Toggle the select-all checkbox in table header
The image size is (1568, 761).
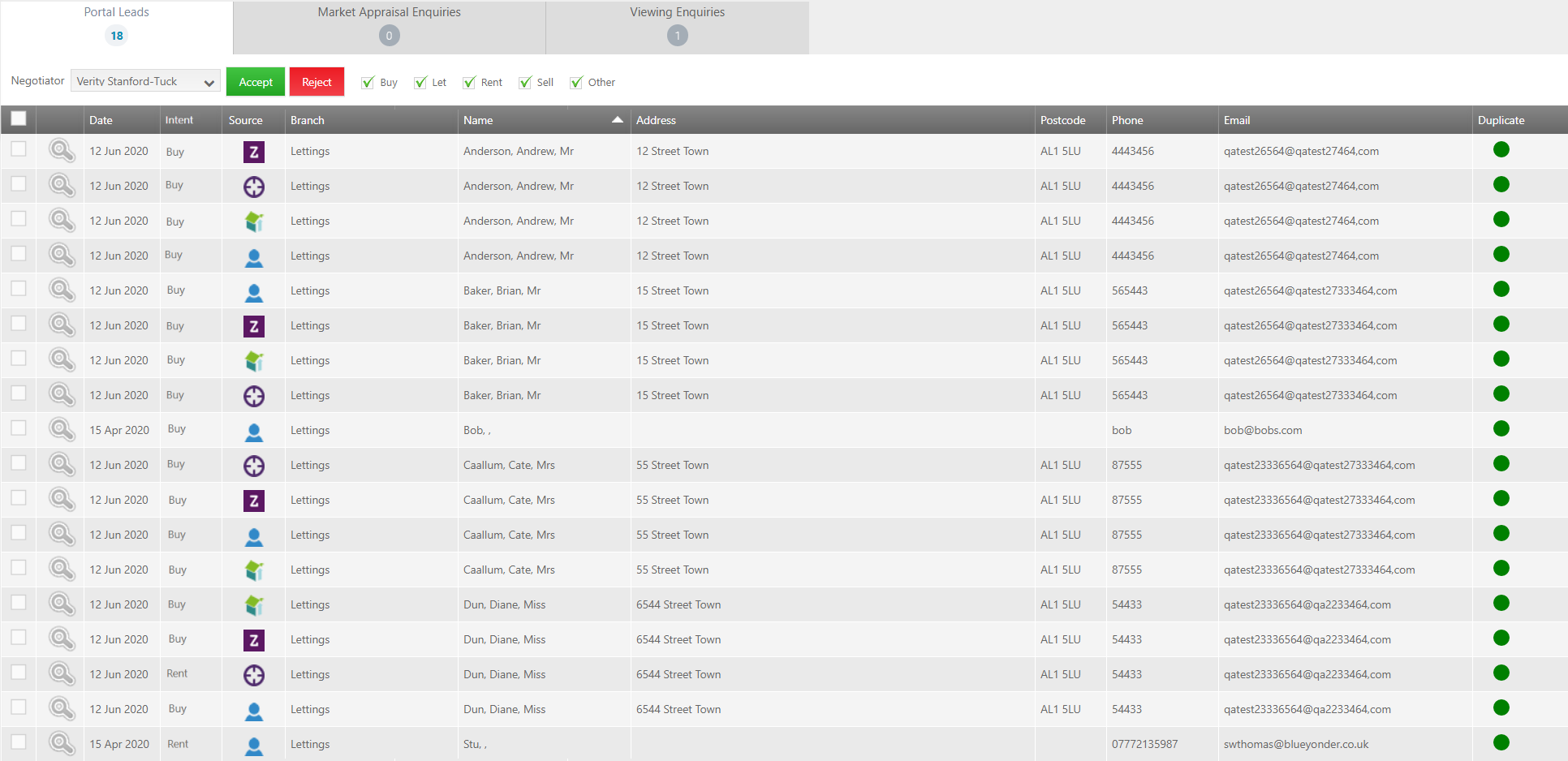[19, 118]
